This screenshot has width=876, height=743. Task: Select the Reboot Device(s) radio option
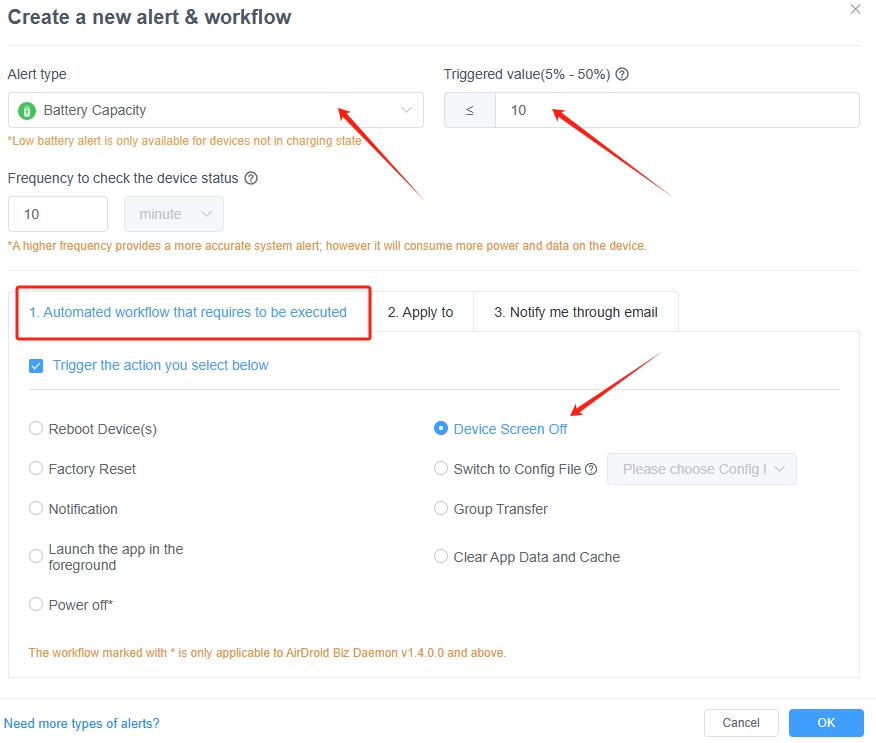tap(36, 429)
